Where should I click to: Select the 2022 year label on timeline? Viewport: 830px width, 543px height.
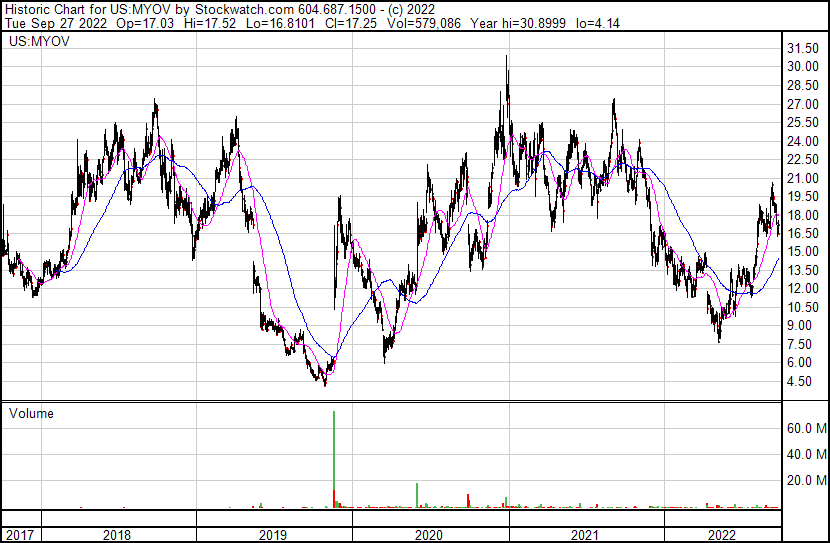point(721,535)
